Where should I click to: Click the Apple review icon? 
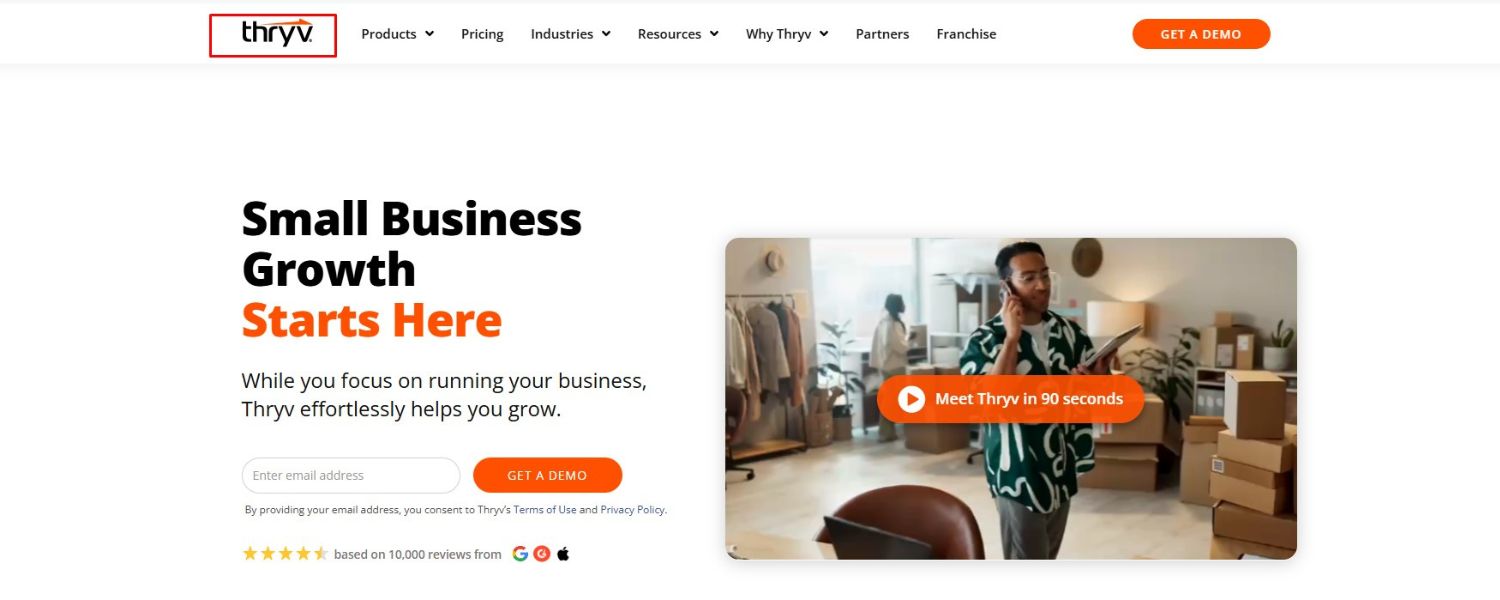563,554
